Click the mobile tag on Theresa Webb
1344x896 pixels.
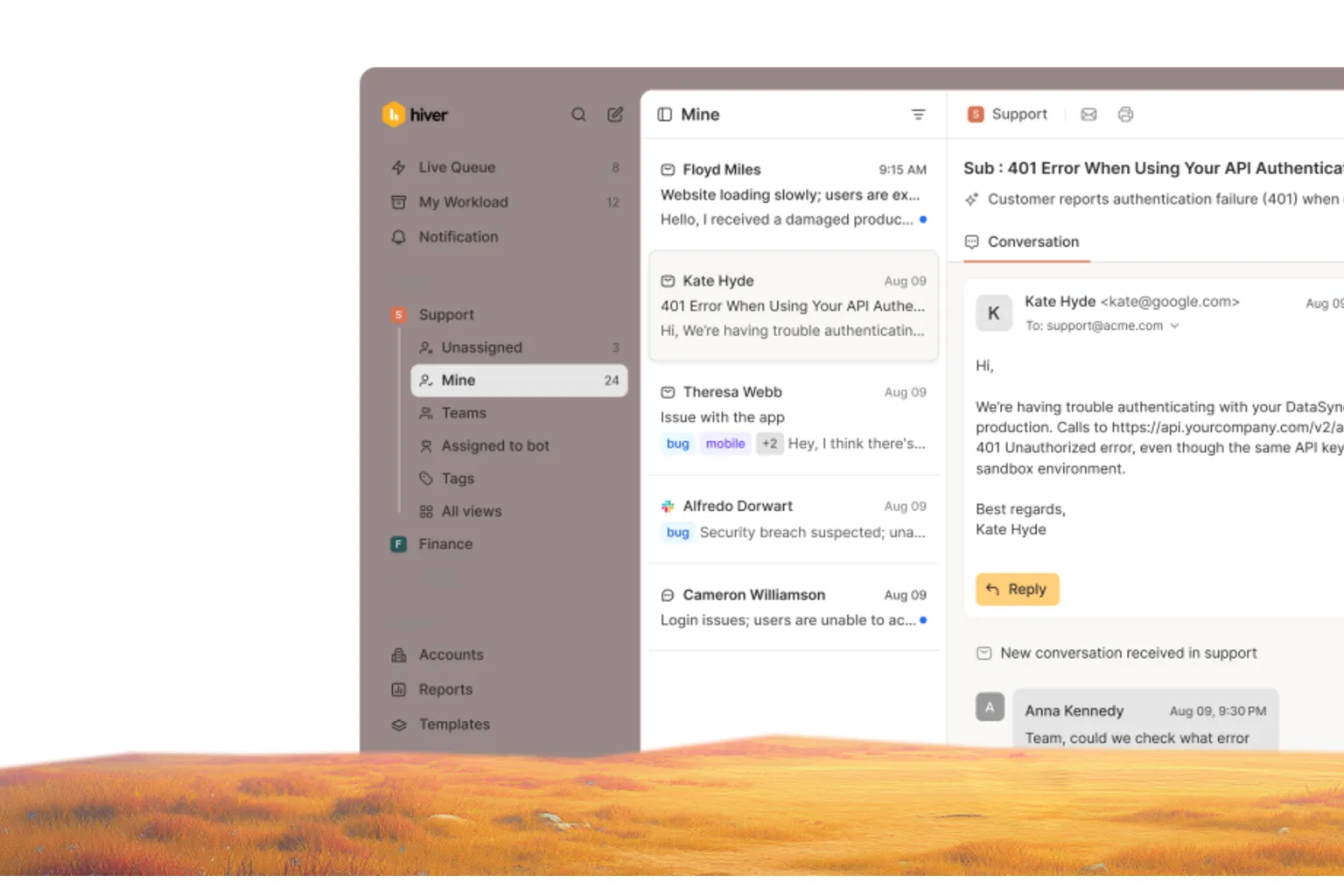tap(725, 444)
